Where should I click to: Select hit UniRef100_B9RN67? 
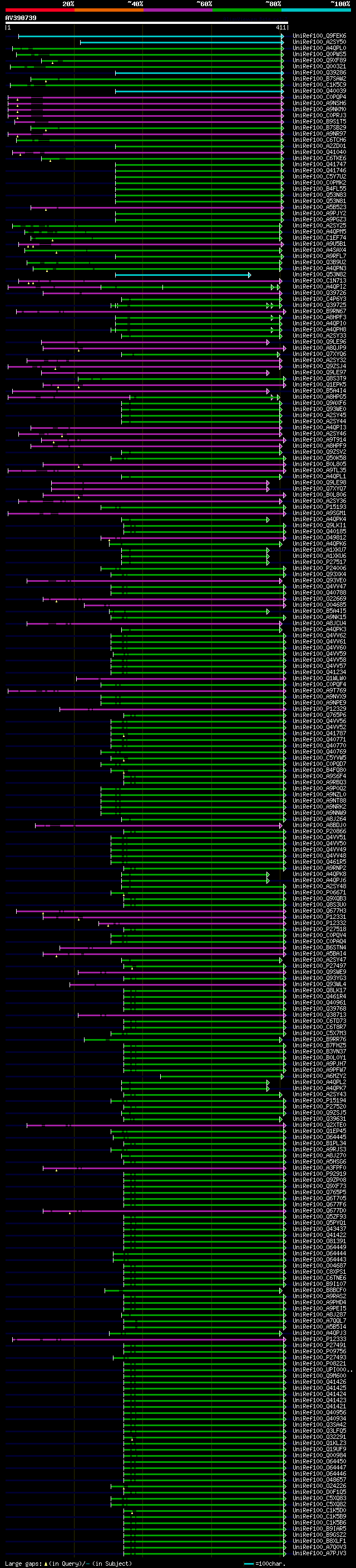pyautogui.click(x=319, y=311)
